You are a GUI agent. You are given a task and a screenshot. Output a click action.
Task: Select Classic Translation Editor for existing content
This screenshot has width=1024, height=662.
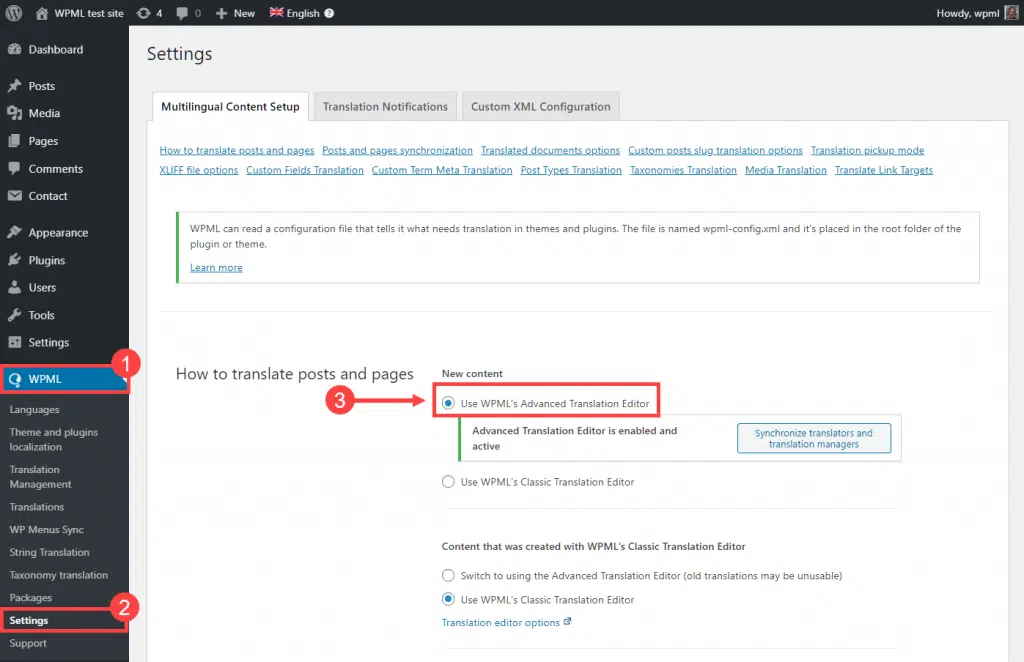(x=448, y=599)
